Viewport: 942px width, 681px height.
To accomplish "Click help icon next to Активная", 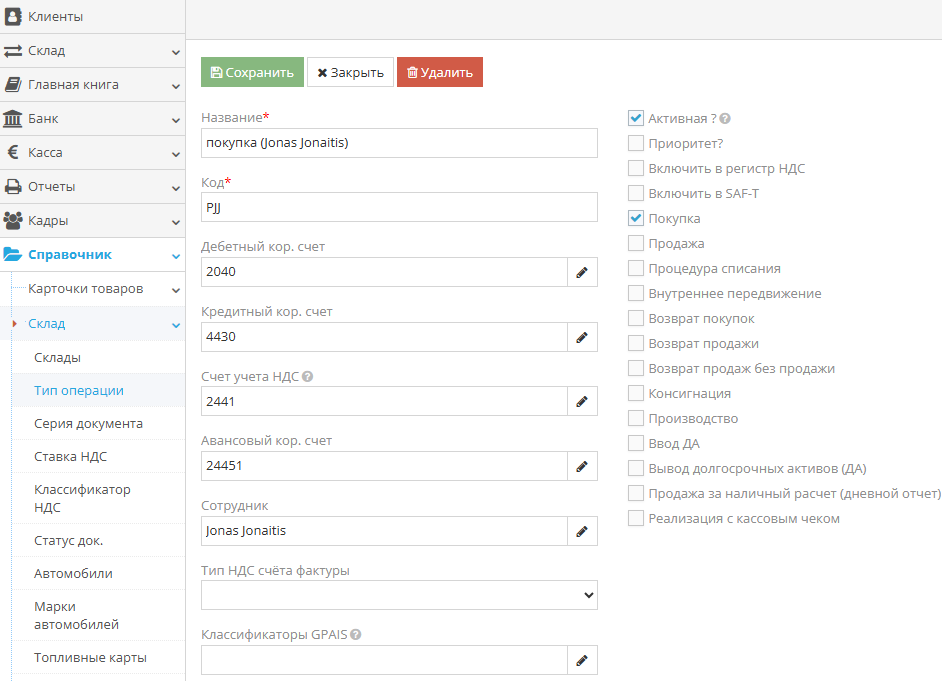I will tap(725, 119).
